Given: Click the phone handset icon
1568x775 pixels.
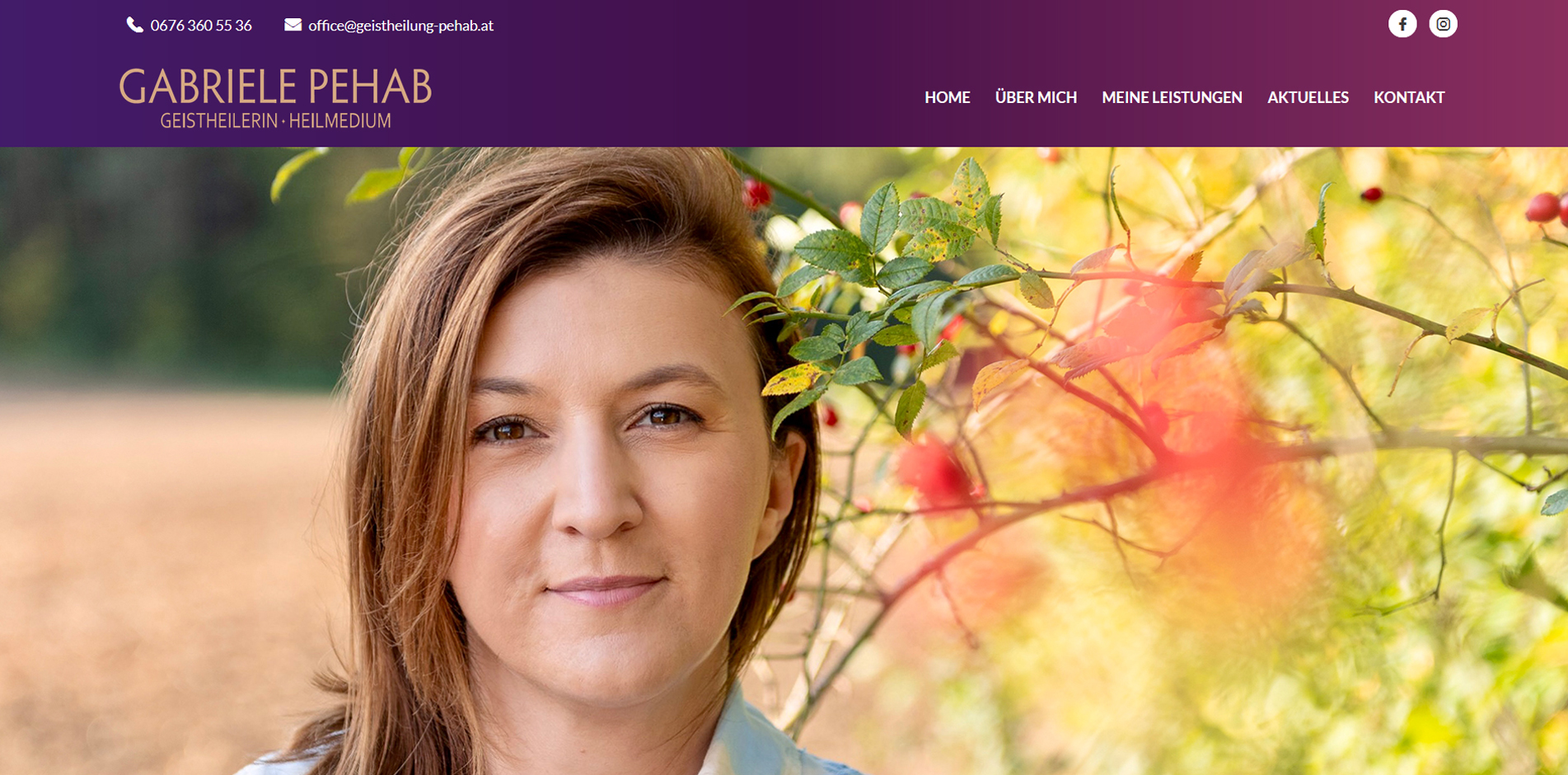Looking at the screenshot, I should [x=134, y=25].
